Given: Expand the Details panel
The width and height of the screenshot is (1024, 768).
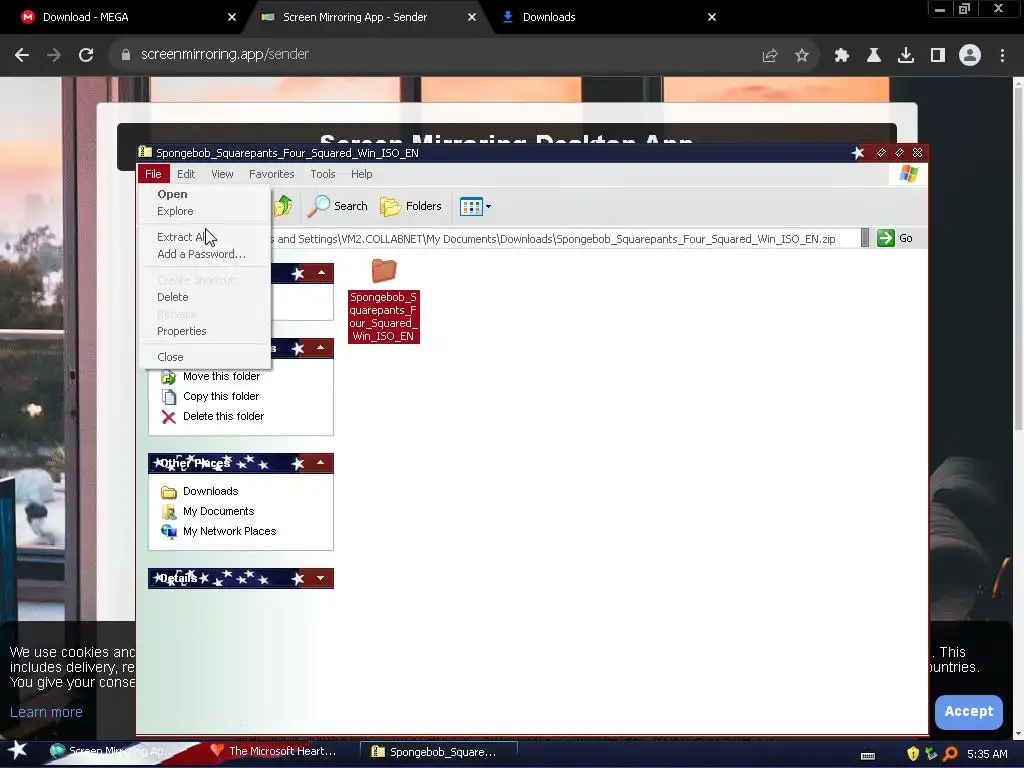Looking at the screenshot, I should pyautogui.click(x=321, y=578).
